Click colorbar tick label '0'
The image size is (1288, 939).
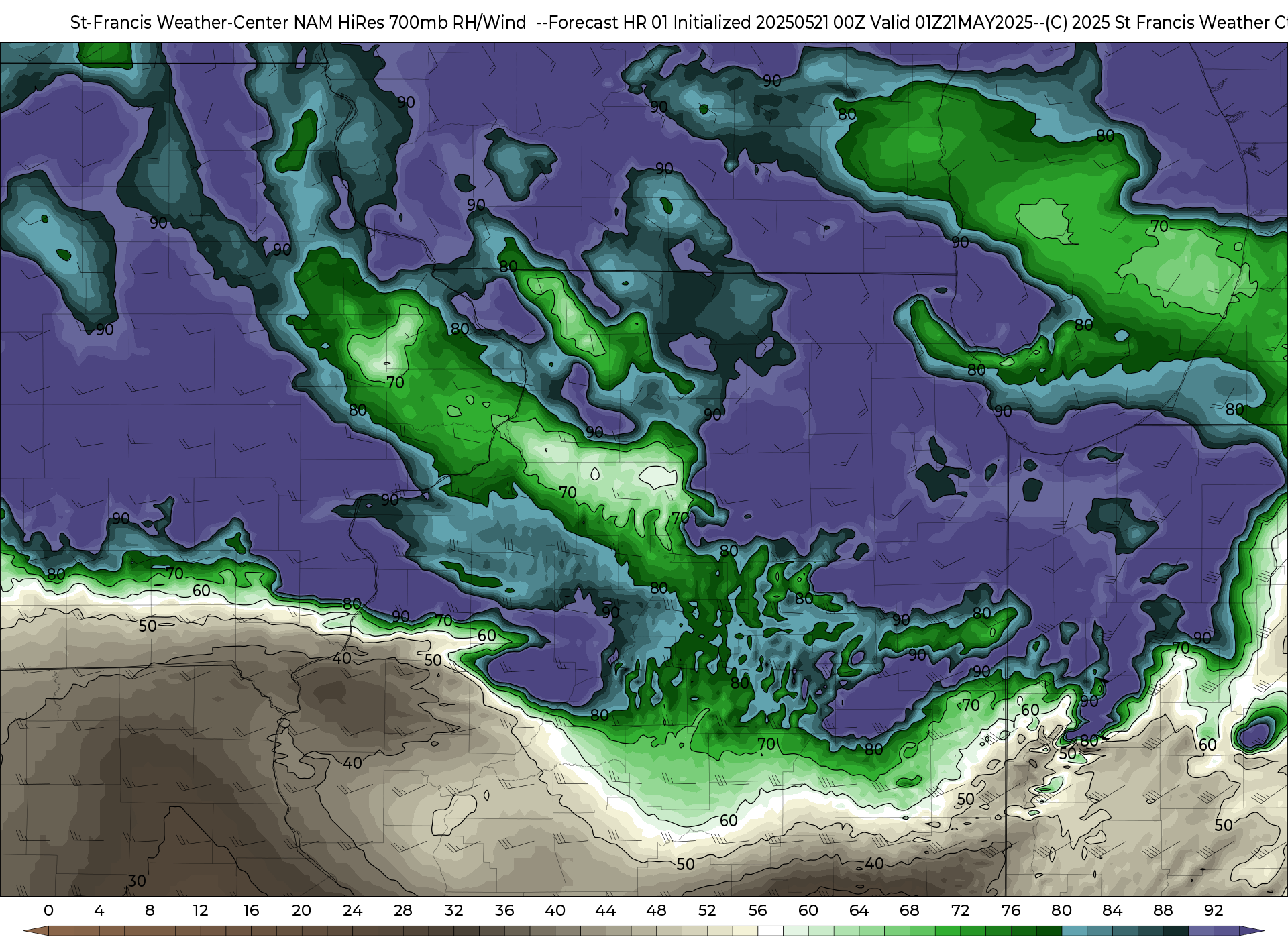pyautogui.click(x=48, y=910)
